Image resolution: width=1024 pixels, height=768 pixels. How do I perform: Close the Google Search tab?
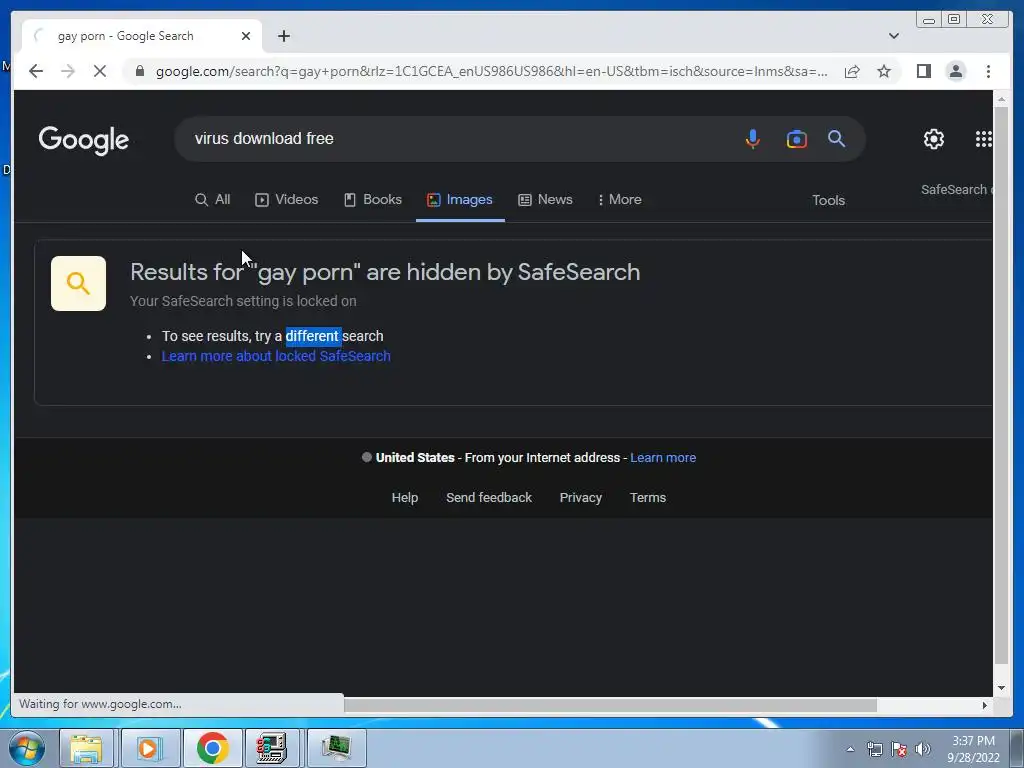[x=246, y=36]
